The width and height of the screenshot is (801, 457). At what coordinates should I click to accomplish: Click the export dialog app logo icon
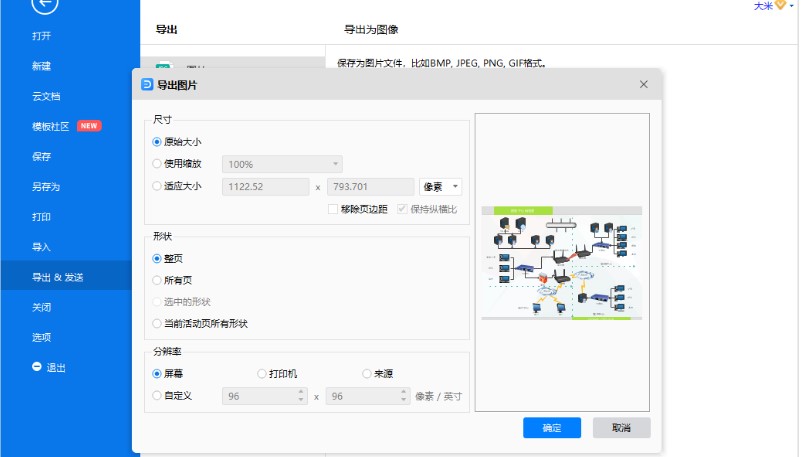click(x=147, y=84)
